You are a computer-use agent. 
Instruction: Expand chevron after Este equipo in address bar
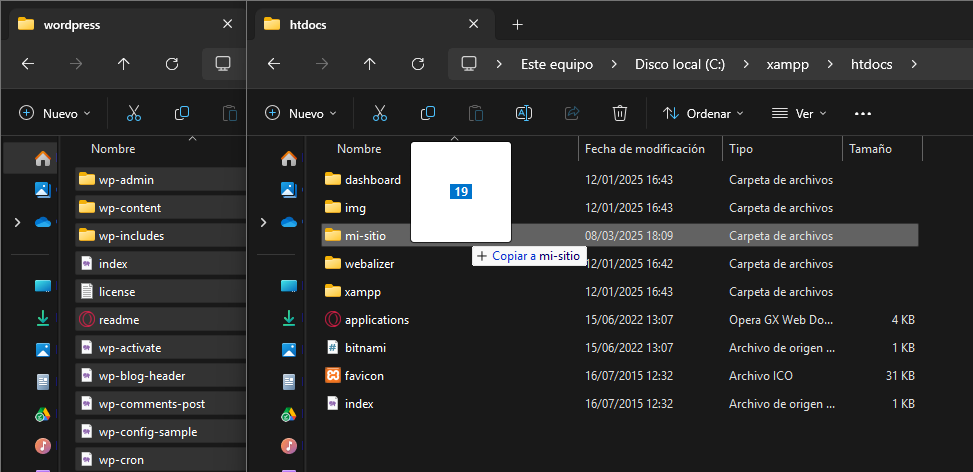pyautogui.click(x=614, y=65)
